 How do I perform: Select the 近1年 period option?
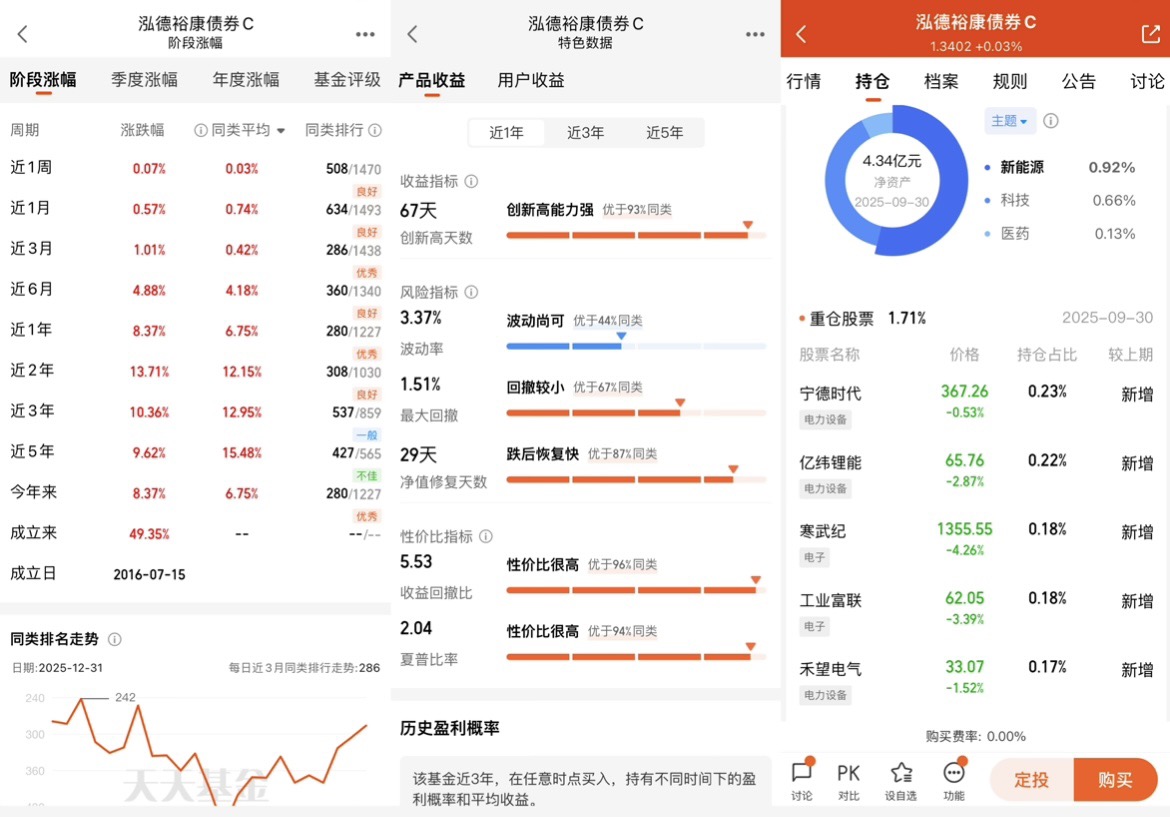point(507,133)
